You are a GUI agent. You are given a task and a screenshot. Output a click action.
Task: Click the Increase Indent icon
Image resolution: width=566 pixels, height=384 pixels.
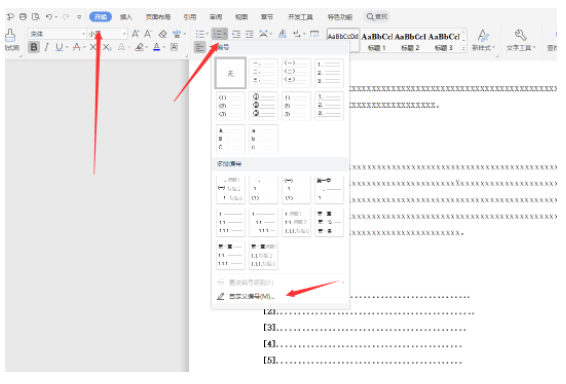(x=249, y=34)
